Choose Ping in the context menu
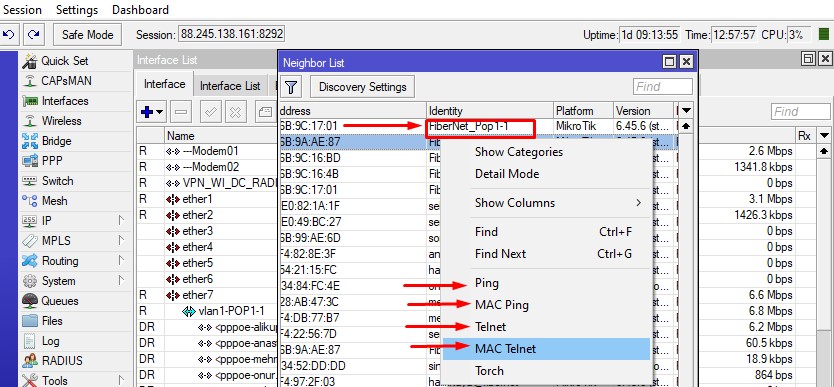 pos(546,283)
